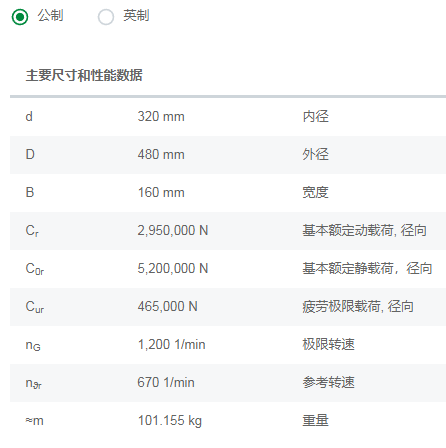The width and height of the screenshot is (446, 448).
Task: Click the 5,200,000 N static load value
Action: pos(173,269)
